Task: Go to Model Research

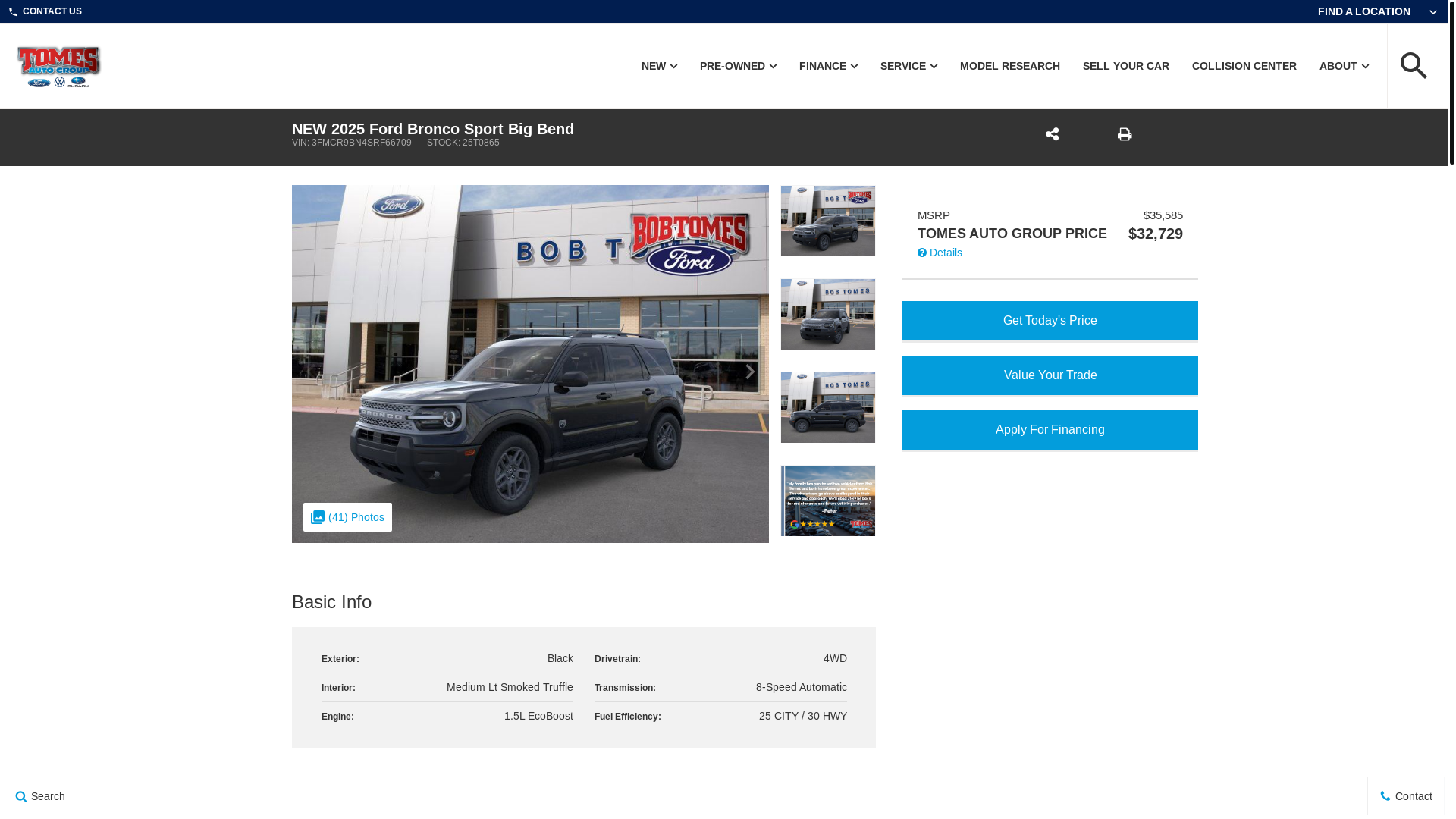Action: pyautogui.click(x=1010, y=66)
